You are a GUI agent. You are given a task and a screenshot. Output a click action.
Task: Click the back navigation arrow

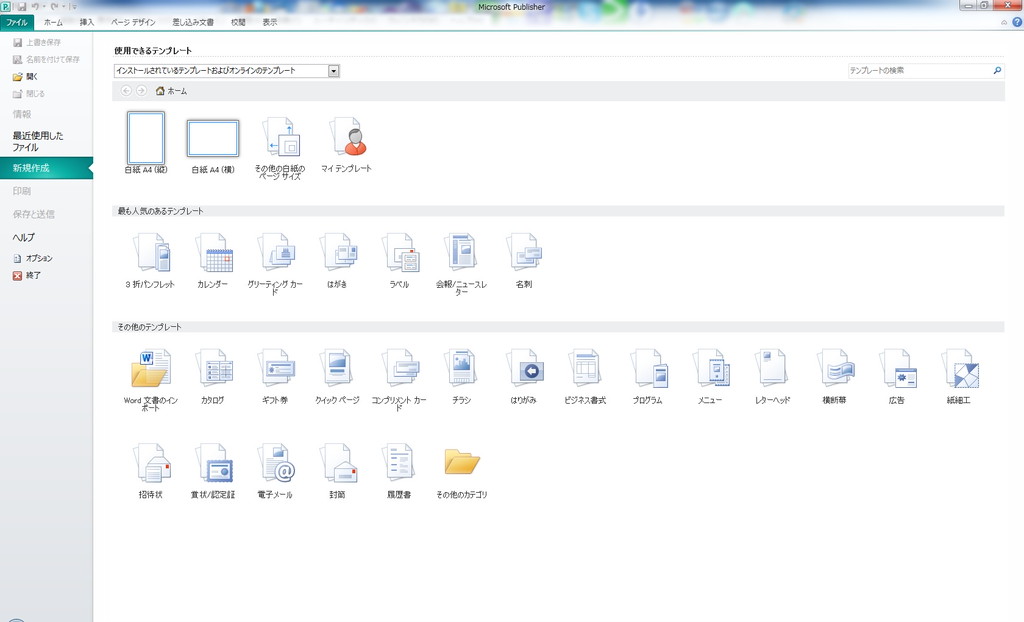click(x=126, y=91)
